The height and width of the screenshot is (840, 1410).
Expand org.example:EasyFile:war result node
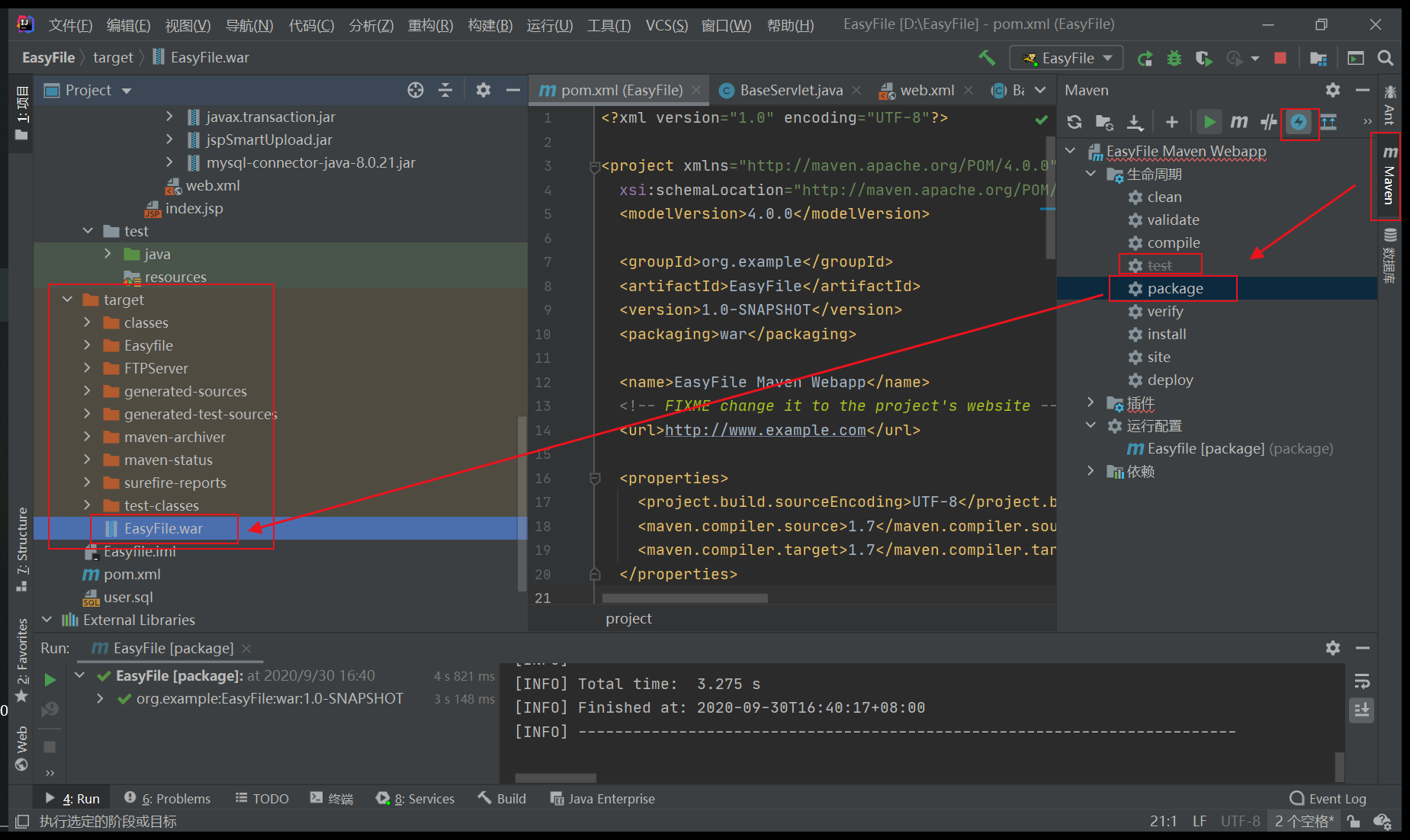coord(100,698)
